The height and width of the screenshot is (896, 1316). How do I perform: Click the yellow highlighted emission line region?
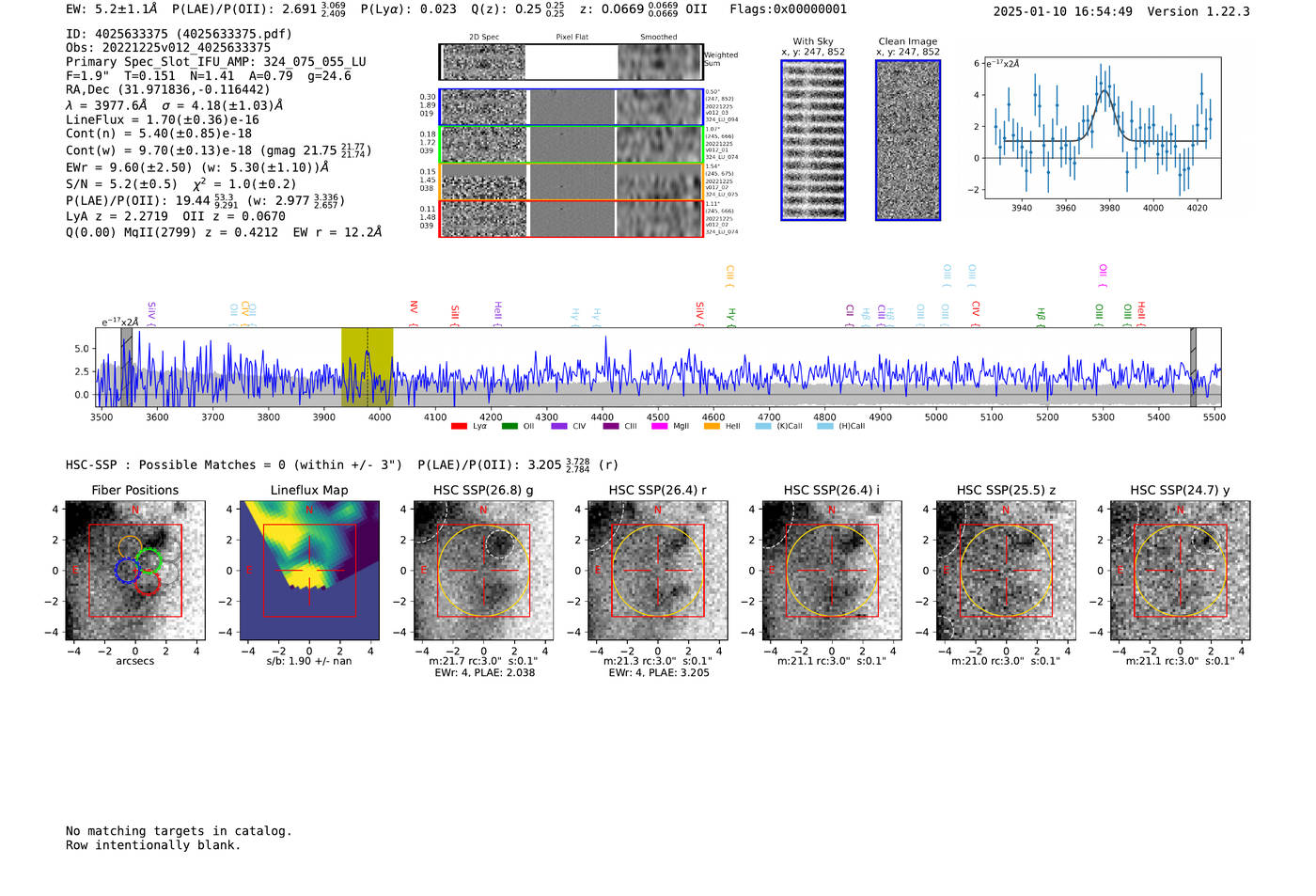(367, 367)
